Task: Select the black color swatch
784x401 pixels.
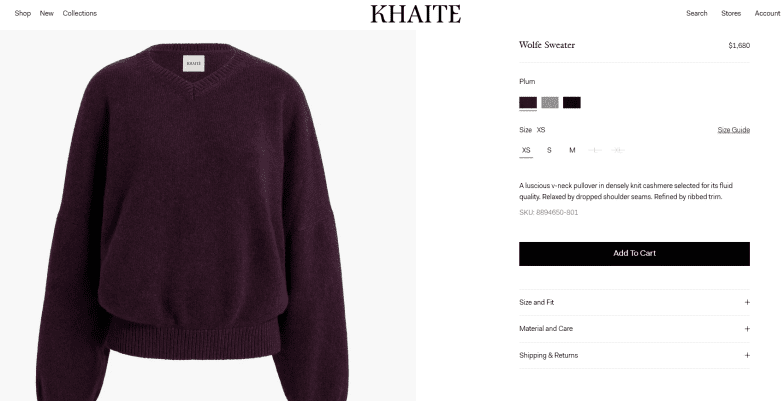Action: 572,102
